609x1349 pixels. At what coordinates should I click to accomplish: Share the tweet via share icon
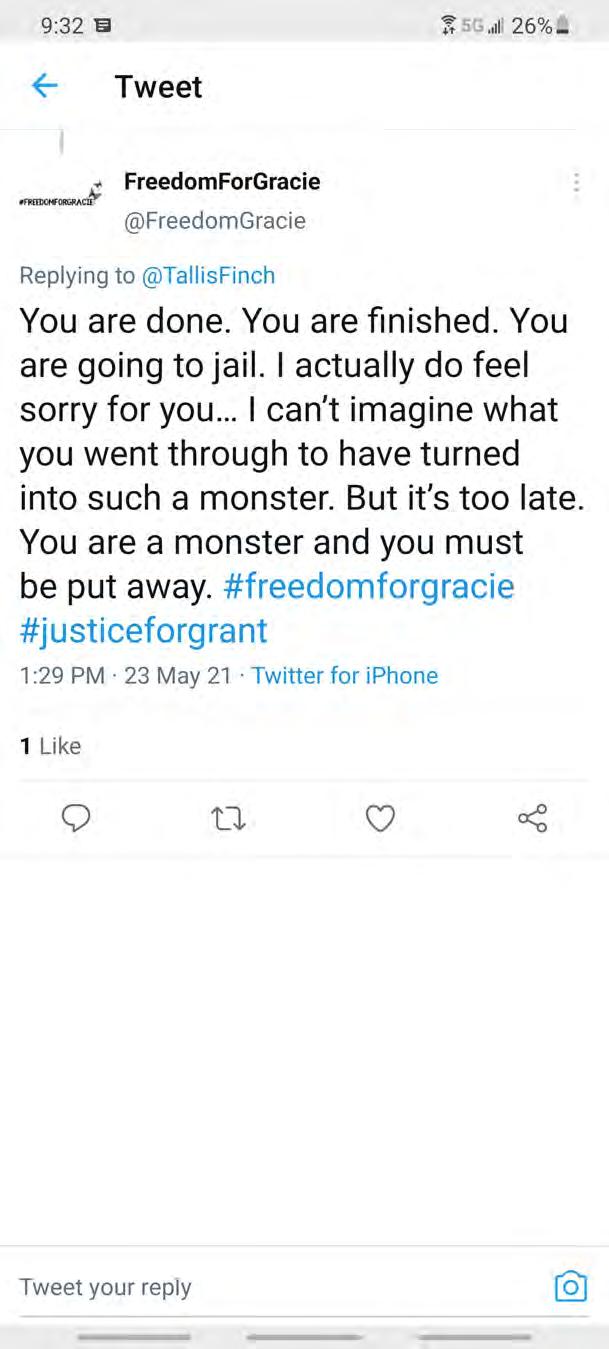532,819
